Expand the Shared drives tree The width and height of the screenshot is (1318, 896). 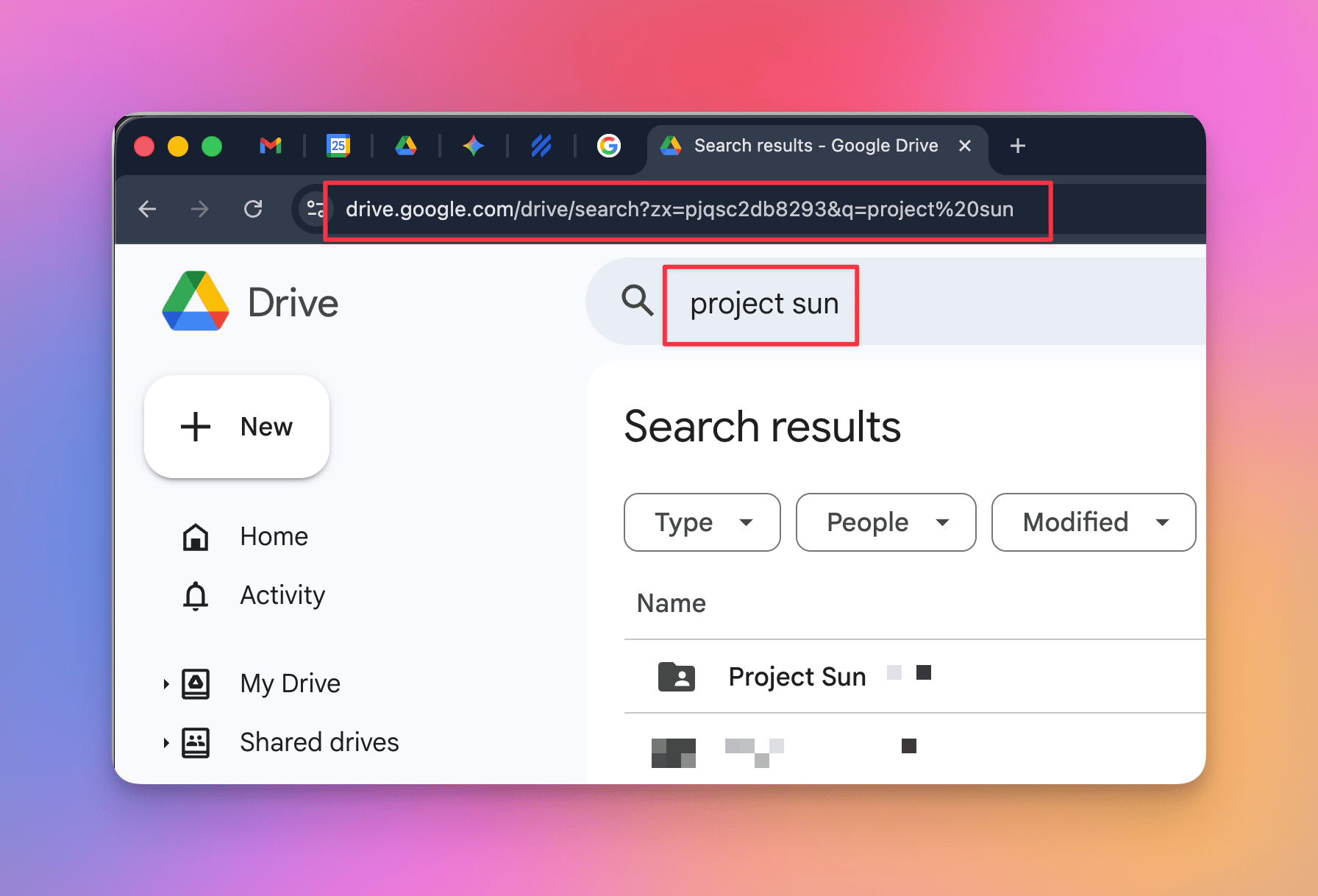(x=166, y=743)
